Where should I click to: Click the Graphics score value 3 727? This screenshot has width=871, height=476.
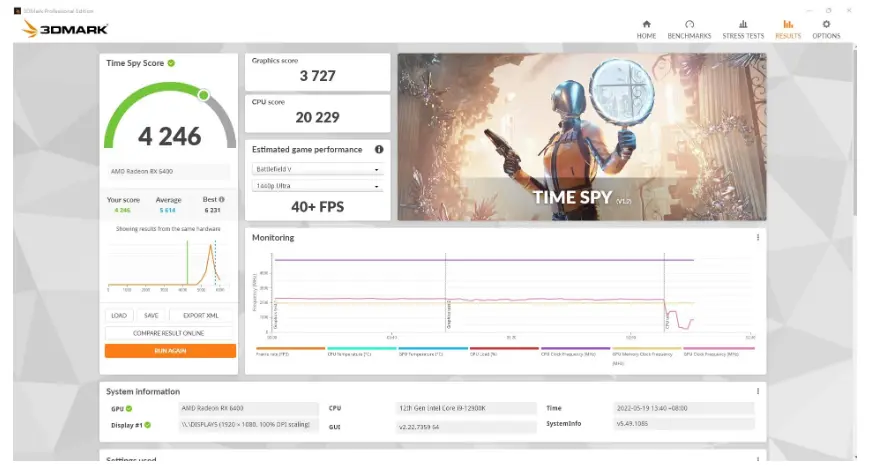tap(317, 76)
